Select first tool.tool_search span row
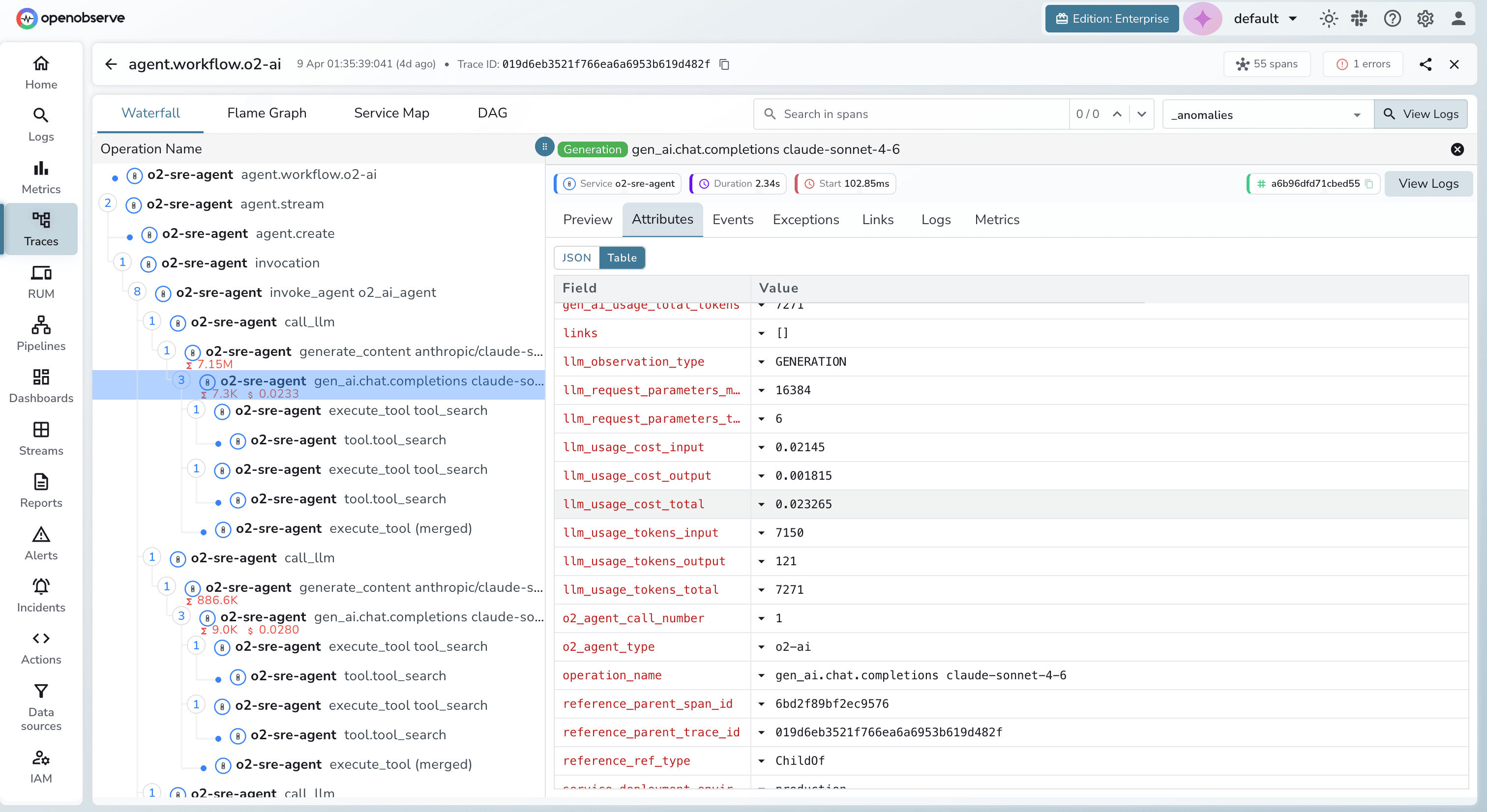The height and width of the screenshot is (812, 1487). point(319,440)
